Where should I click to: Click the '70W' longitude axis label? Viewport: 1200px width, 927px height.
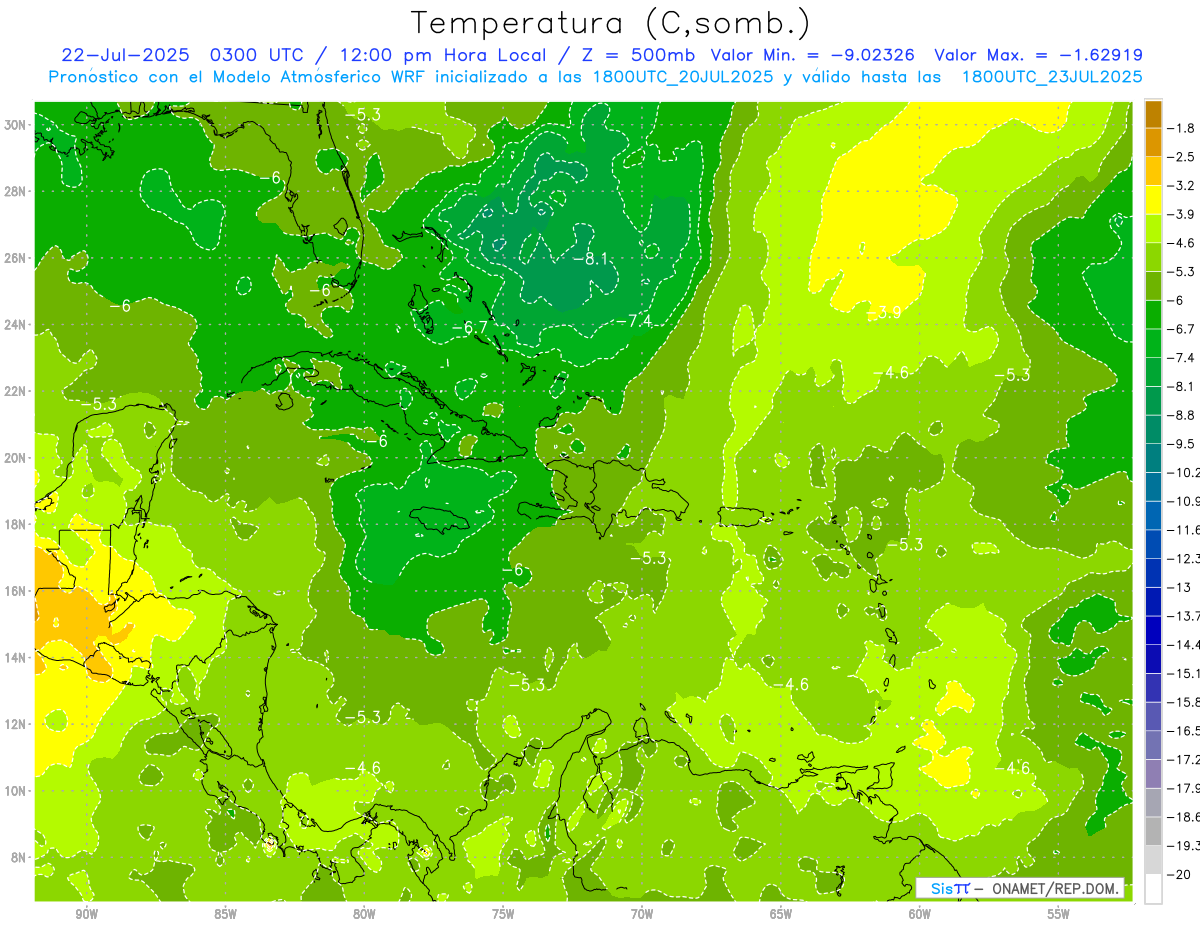642,915
